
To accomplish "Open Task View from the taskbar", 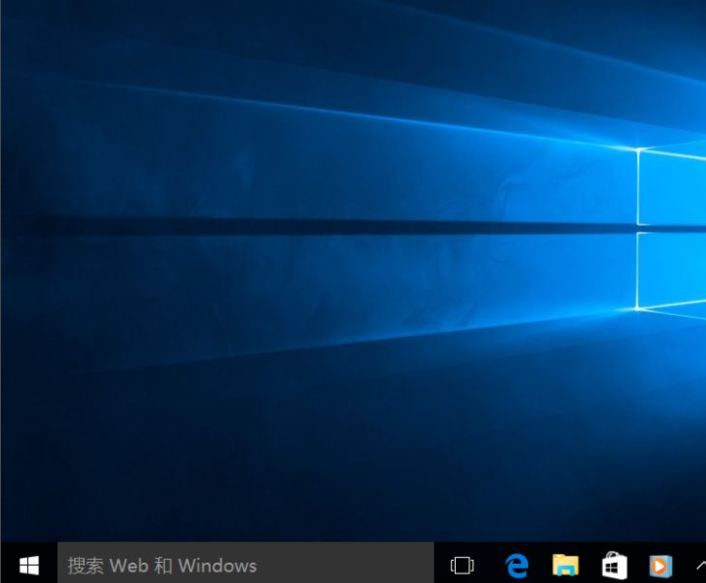I will click(462, 565).
